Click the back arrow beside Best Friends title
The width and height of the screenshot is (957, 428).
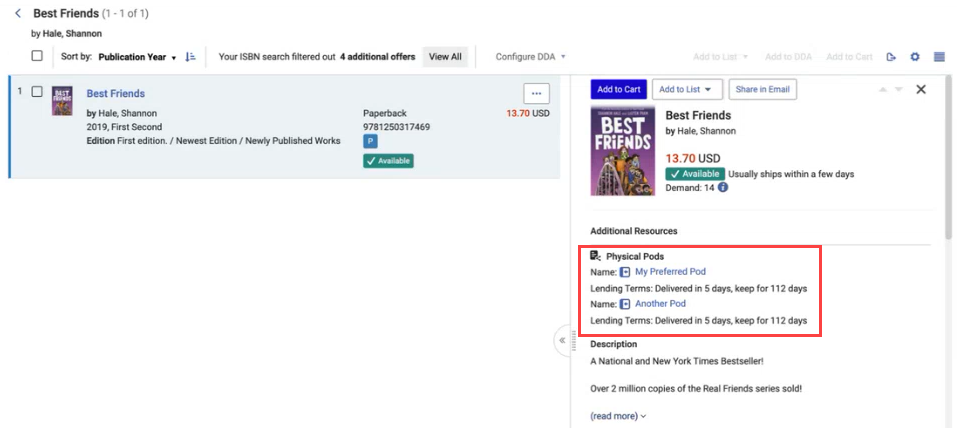pyautogui.click(x=18, y=14)
